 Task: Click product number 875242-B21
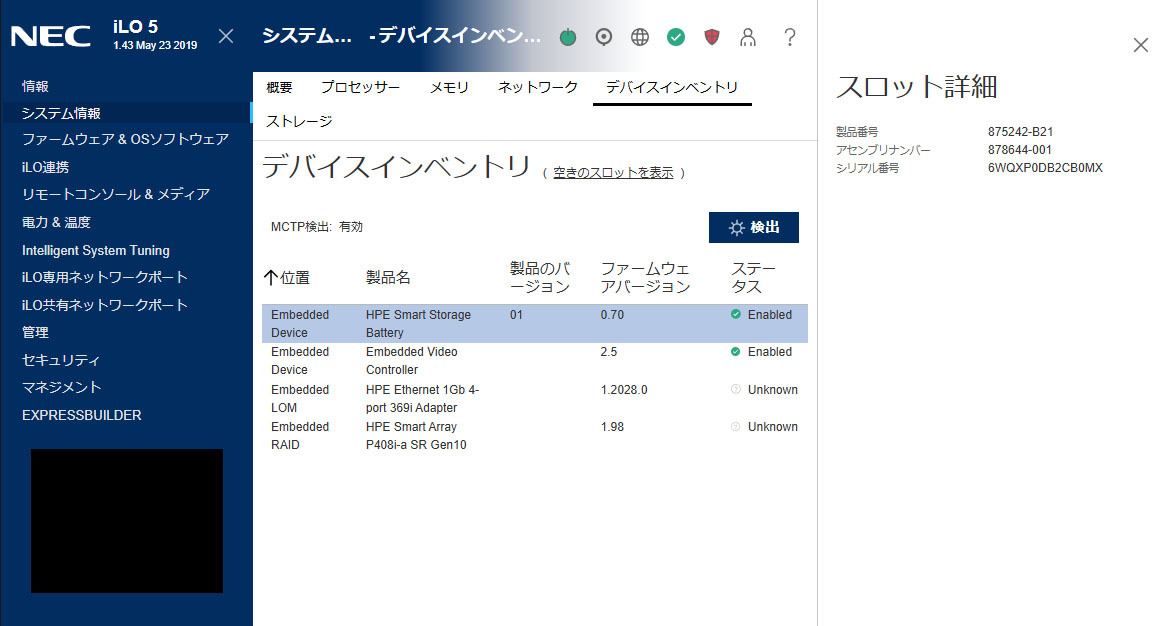pos(1020,132)
